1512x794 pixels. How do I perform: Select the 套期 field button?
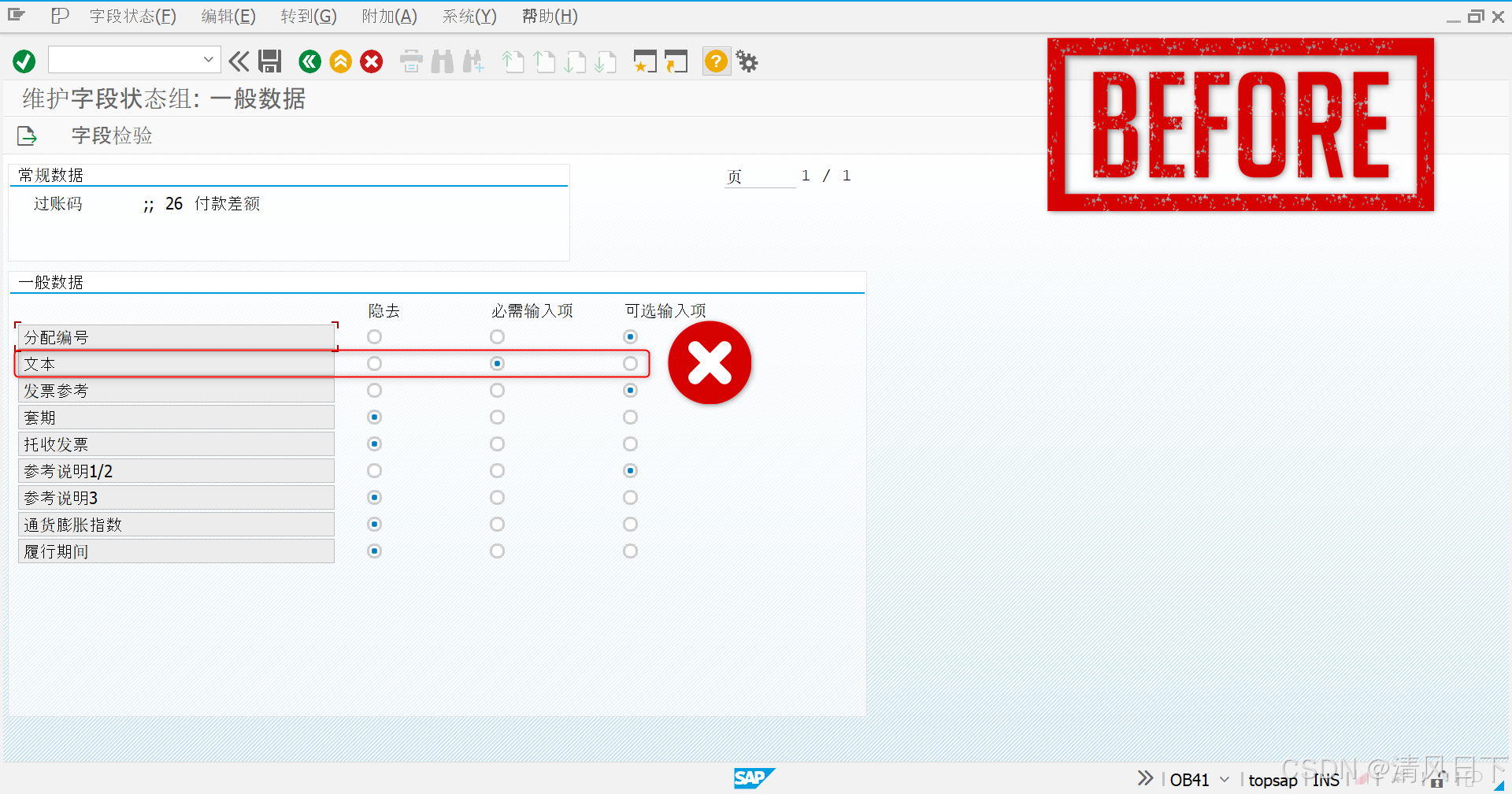176,417
